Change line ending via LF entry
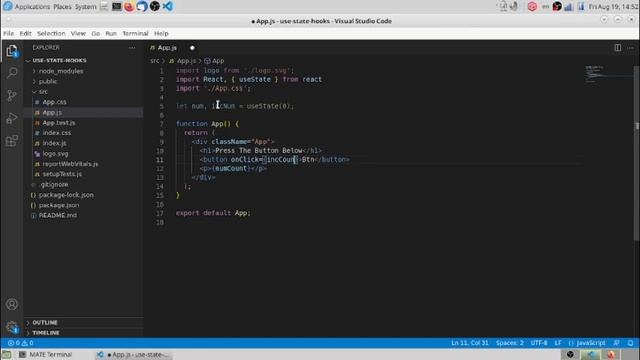Image resolution: width=640 pixels, height=360 pixels. 558,343
